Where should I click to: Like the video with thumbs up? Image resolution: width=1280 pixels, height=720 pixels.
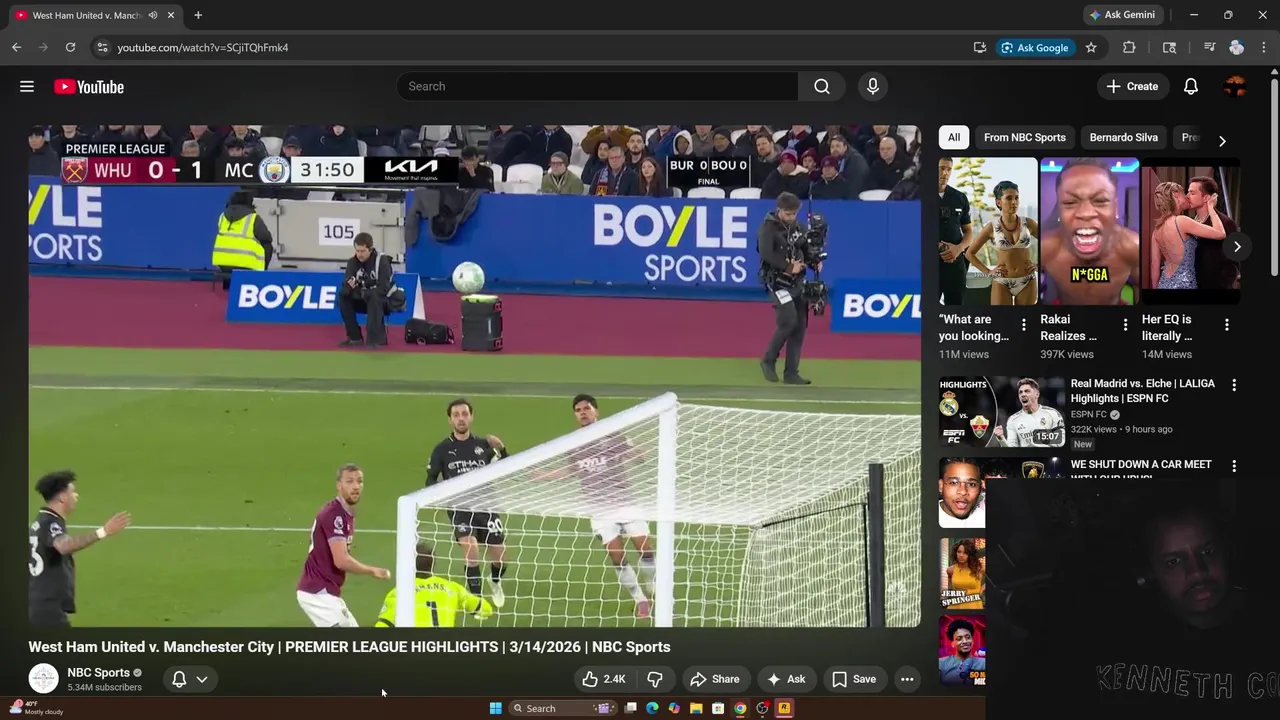604,679
